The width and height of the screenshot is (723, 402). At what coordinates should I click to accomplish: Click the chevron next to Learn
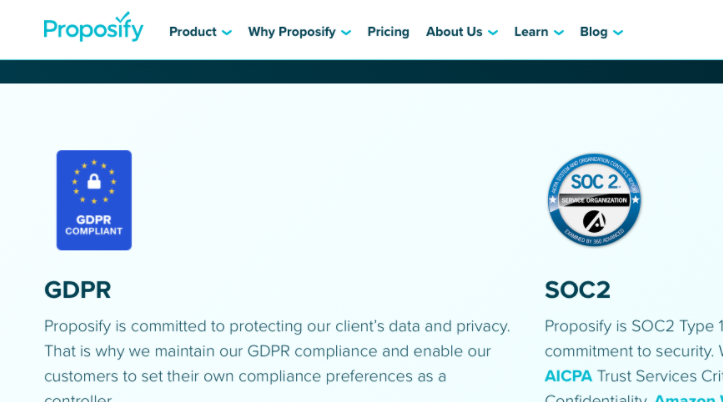(558, 32)
